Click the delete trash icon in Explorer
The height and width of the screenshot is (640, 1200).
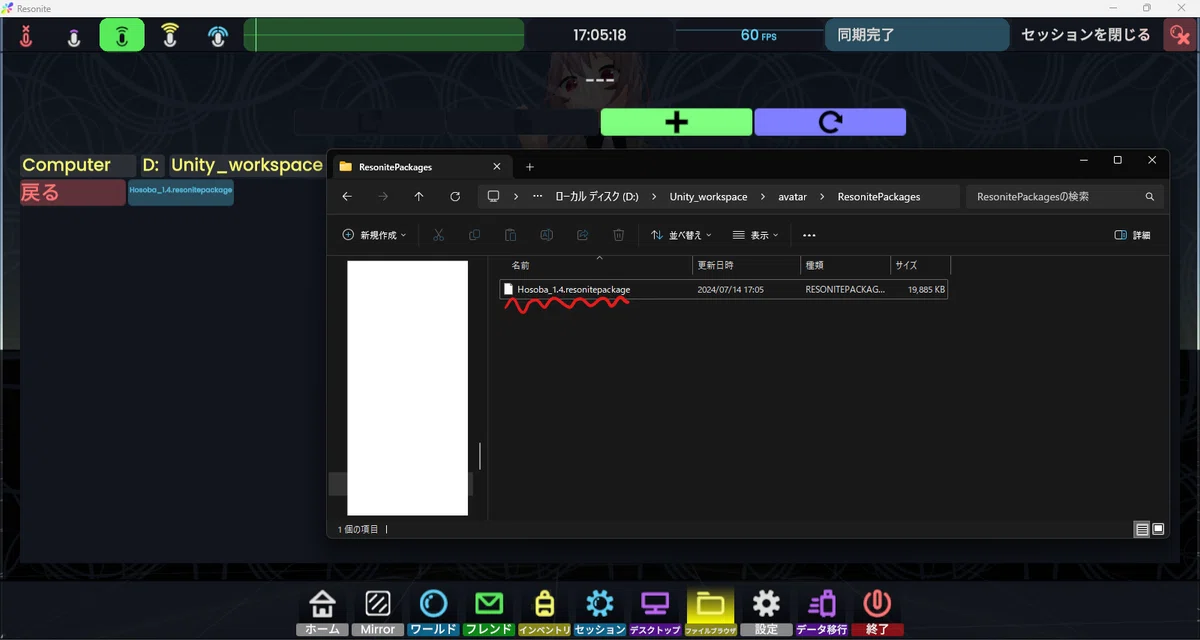(x=619, y=235)
